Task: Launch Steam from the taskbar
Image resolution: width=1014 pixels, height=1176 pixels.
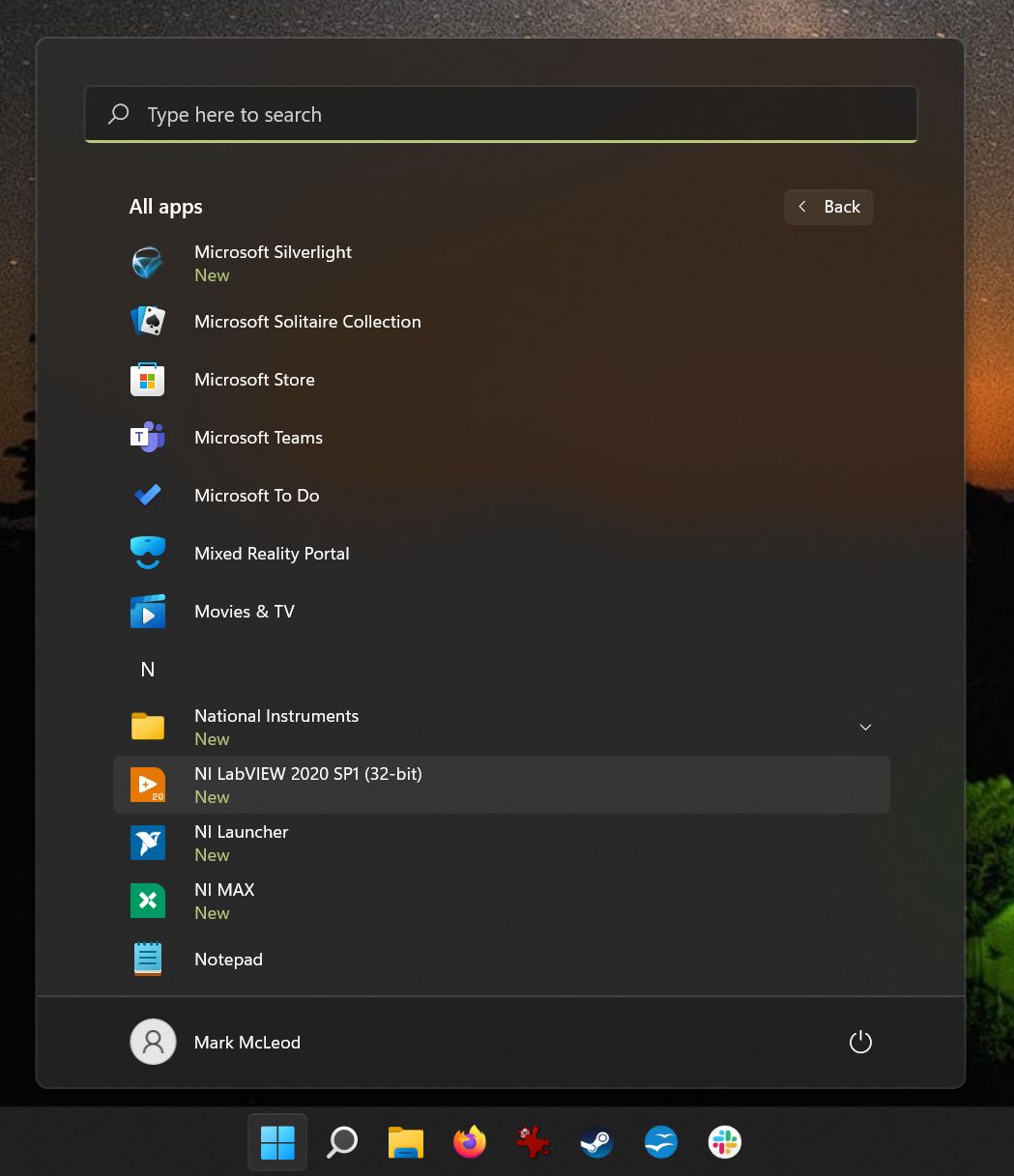Action: [596, 1142]
